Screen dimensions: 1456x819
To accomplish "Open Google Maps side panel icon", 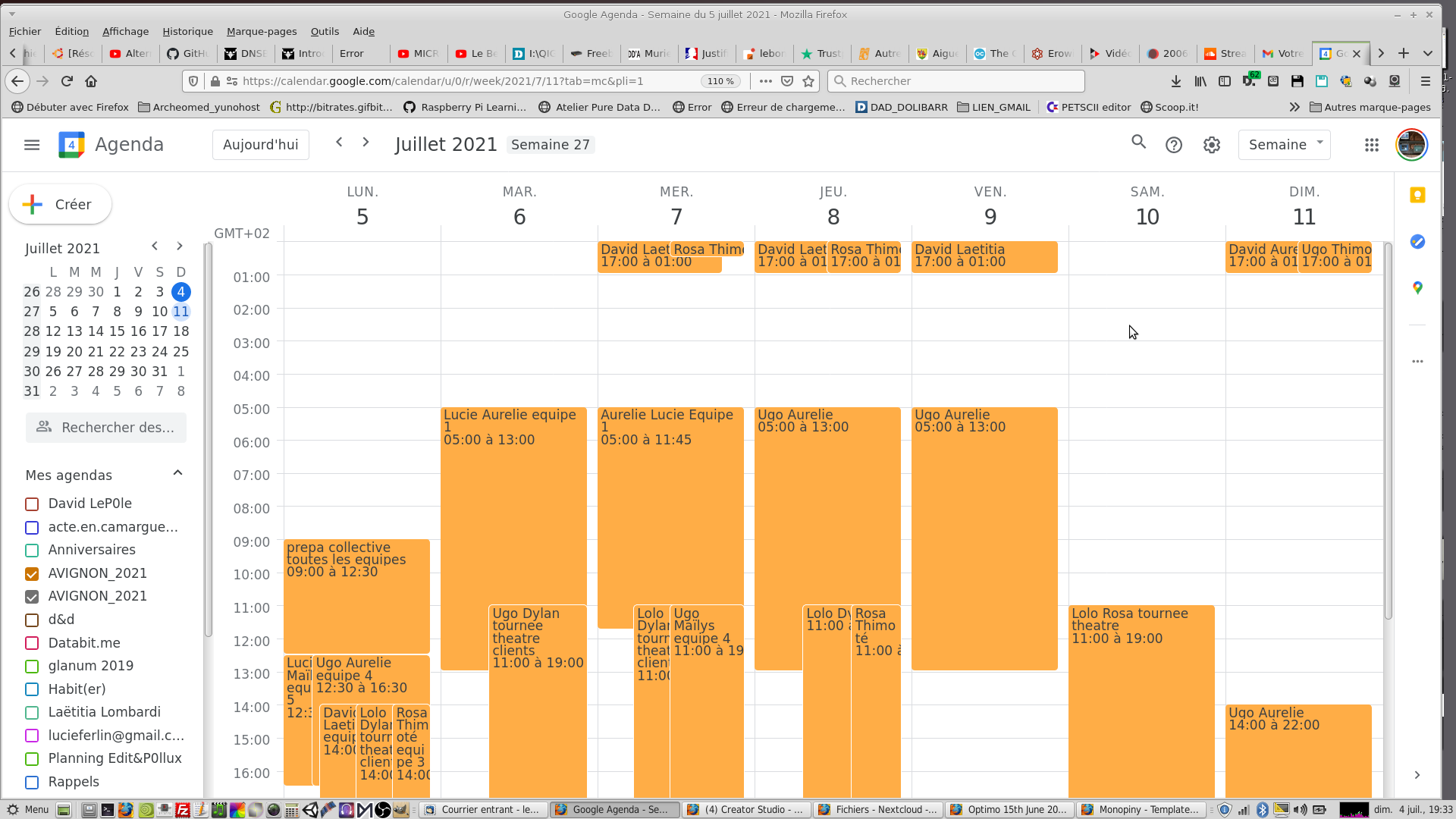I will coord(1417,288).
